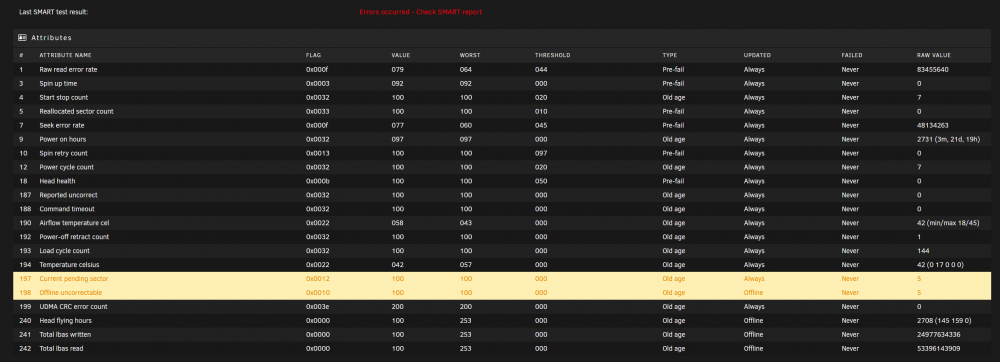Click worst value '060' in Seek error rate row
This screenshot has height=362, width=1000.
point(466,126)
